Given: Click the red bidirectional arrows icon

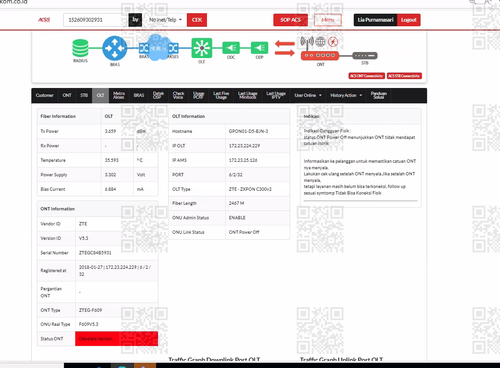Looking at the screenshot, I should click(285, 48).
